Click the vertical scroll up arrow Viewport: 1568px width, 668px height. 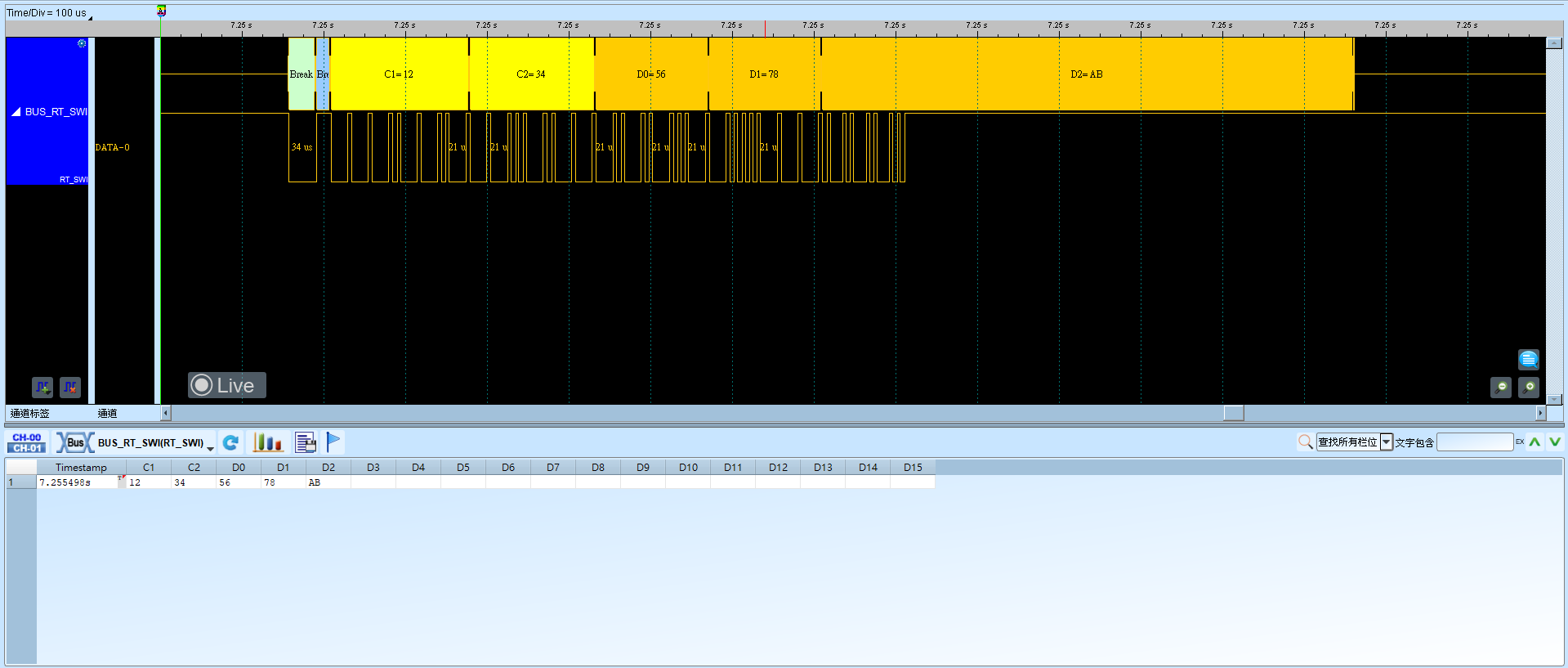[x=1554, y=43]
